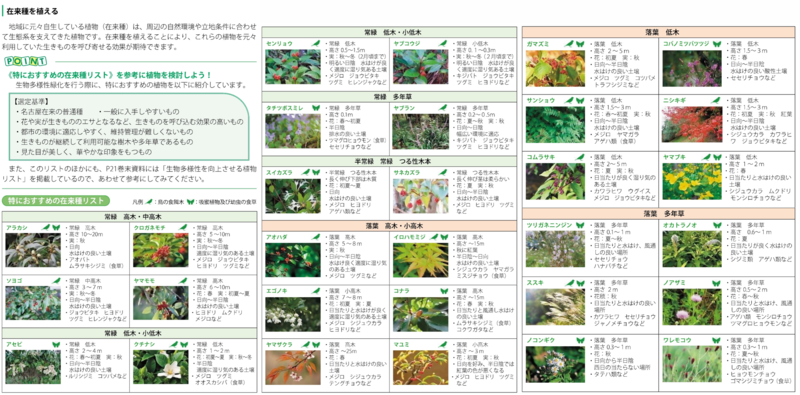Click the butterfly icon next to ワレモコウ
This screenshot has width=800, height=395.
click(x=717, y=340)
